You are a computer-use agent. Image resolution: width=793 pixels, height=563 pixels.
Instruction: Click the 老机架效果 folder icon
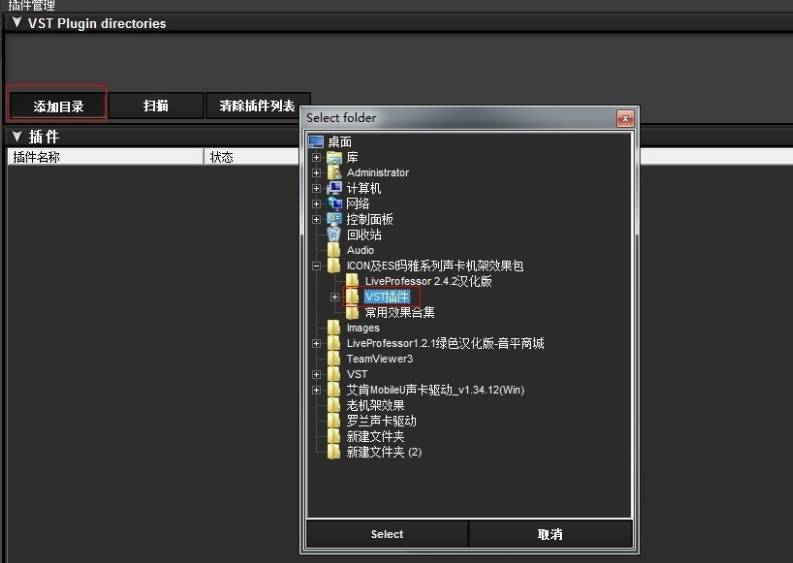(x=334, y=405)
